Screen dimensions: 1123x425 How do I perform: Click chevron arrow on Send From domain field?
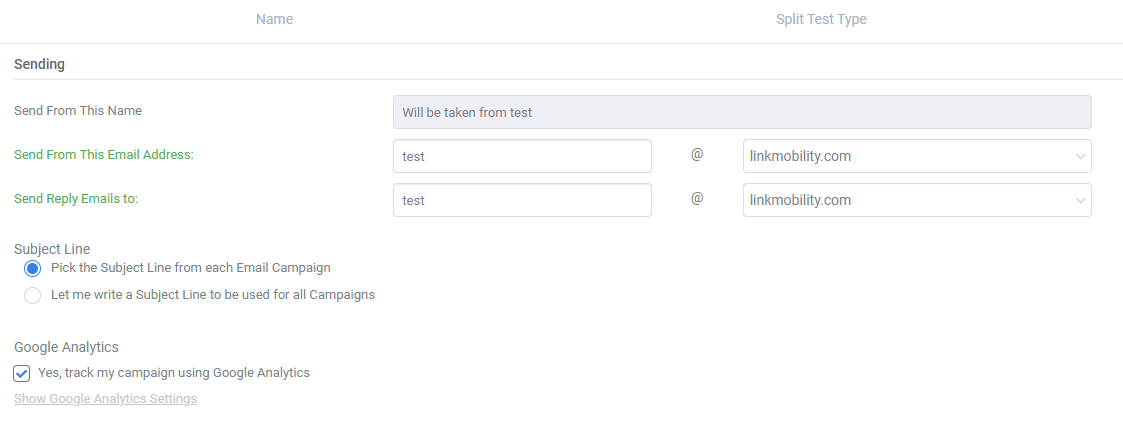[x=1080, y=157]
